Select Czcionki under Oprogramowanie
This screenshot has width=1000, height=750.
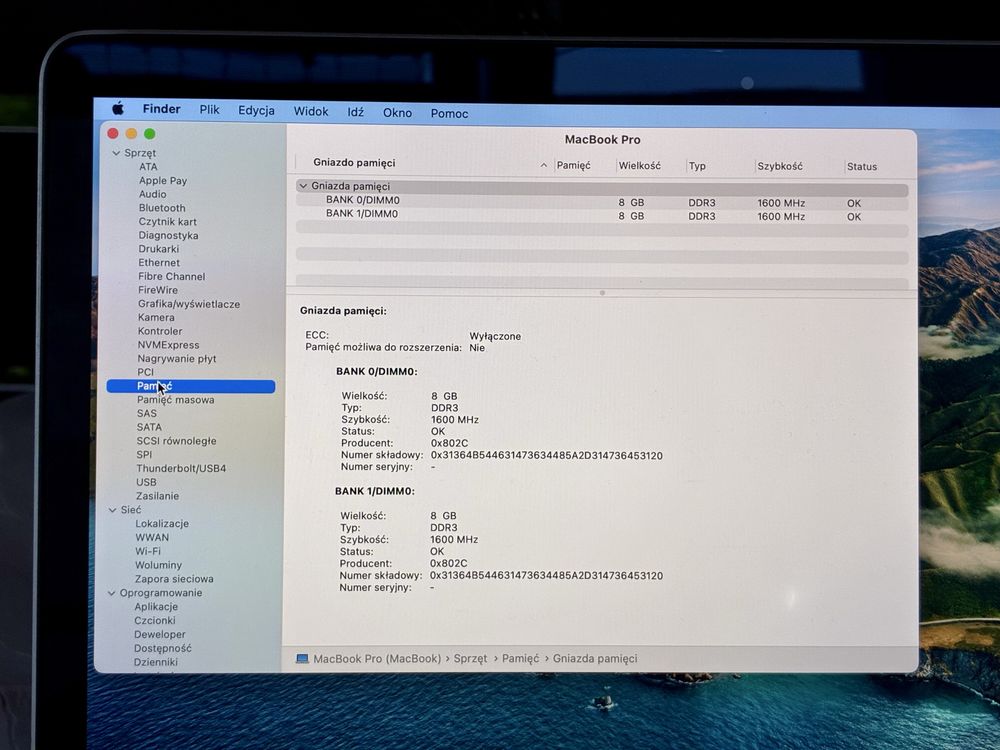154,620
